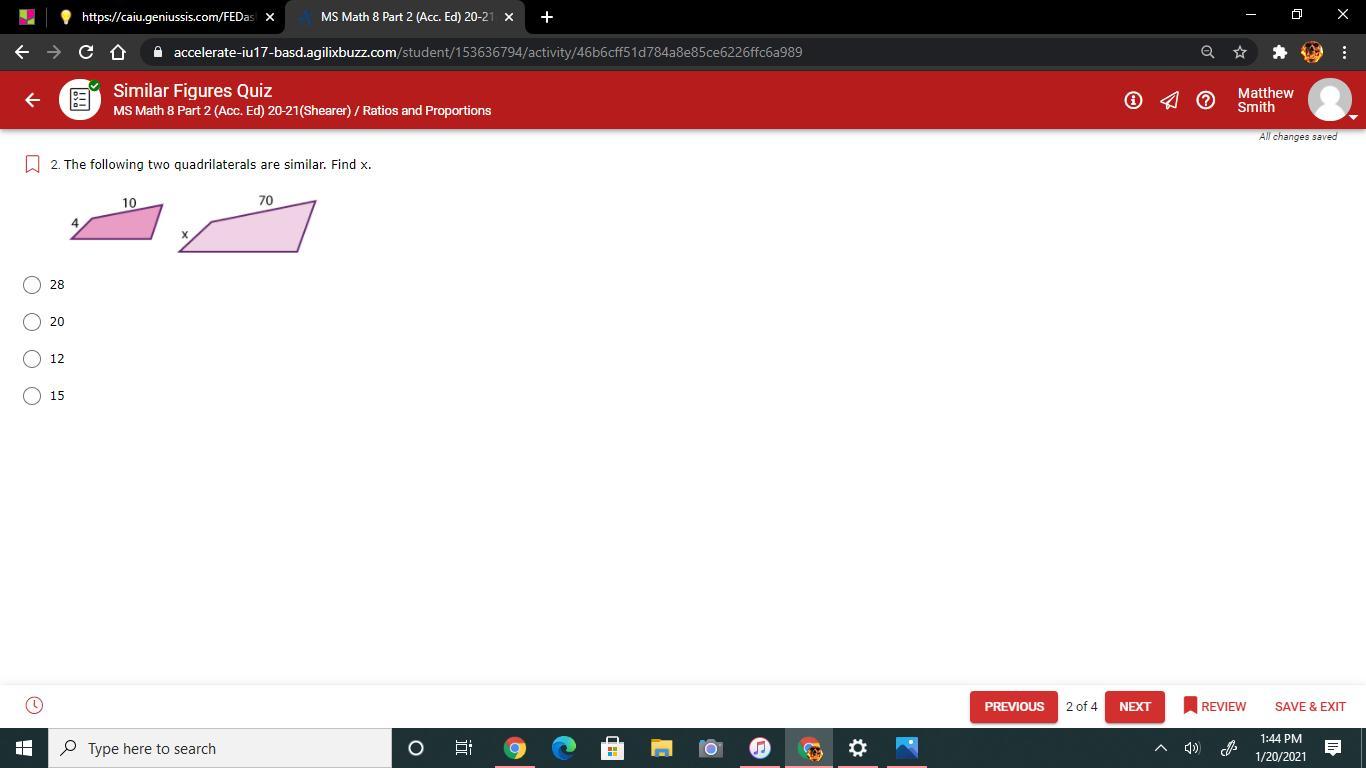Click the '2 of 4' question counter

[1081, 706]
